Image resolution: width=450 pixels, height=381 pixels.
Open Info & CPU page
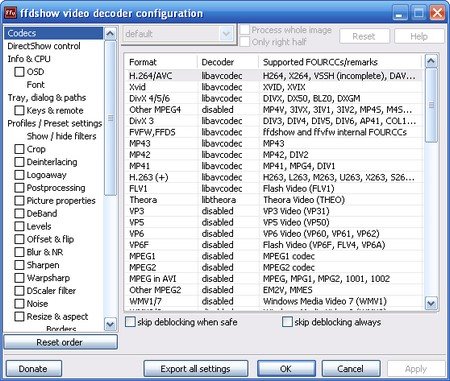coord(29,59)
